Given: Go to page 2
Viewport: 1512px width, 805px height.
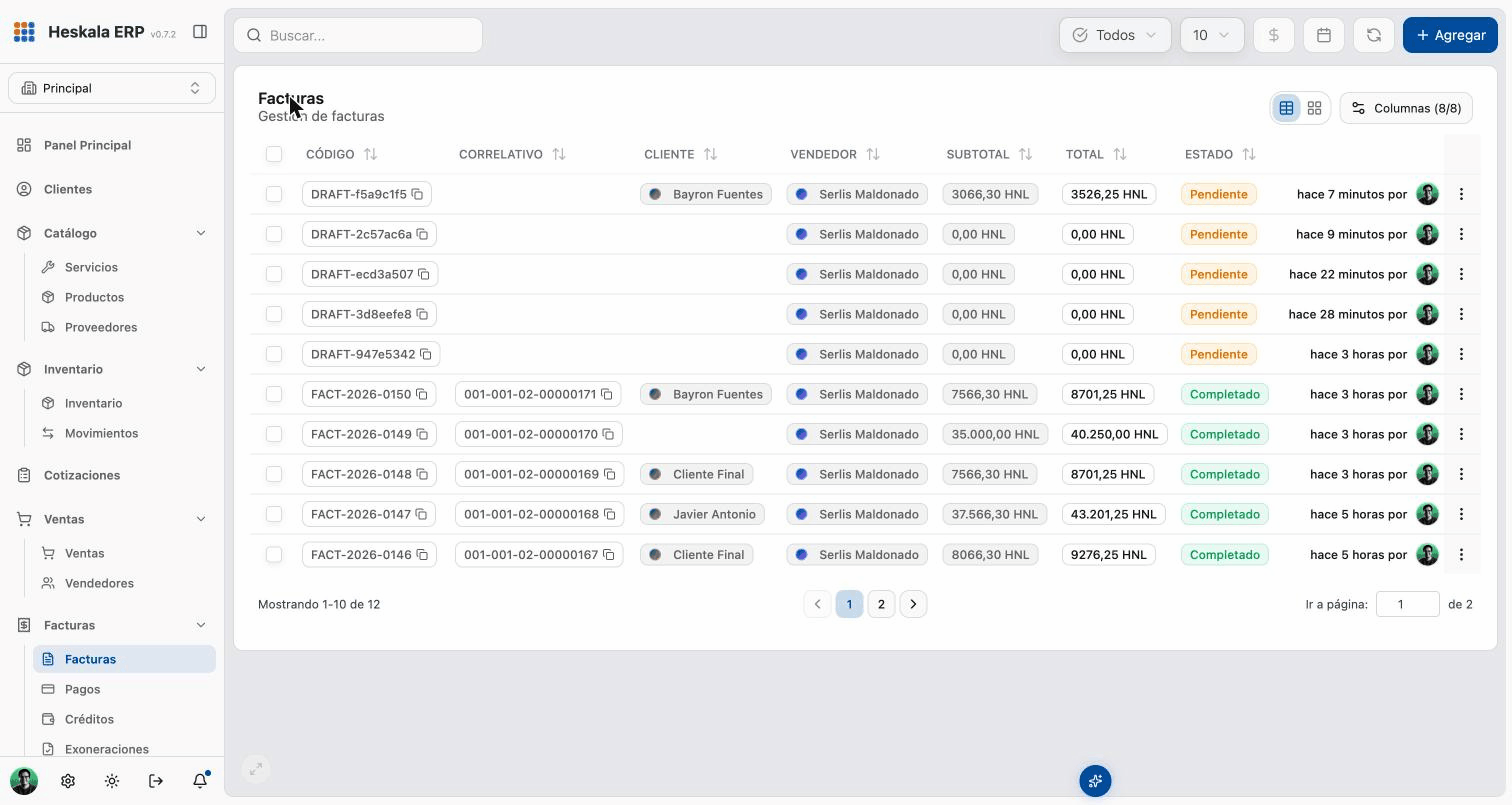Looking at the screenshot, I should point(881,604).
